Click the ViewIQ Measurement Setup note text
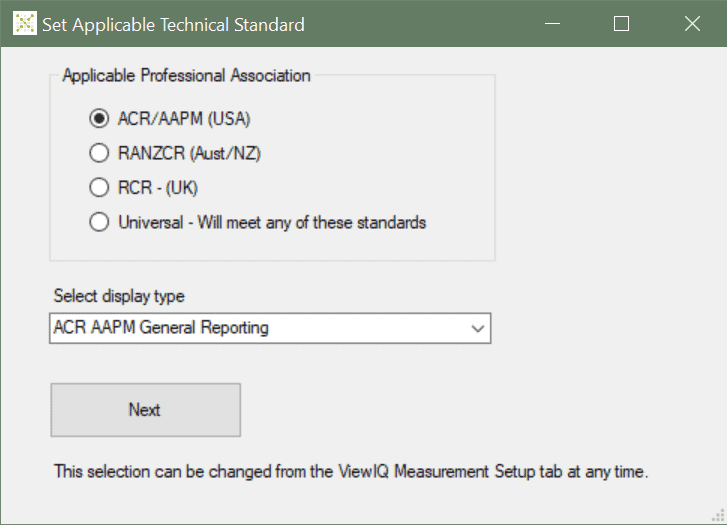727x525 pixels. click(x=351, y=471)
